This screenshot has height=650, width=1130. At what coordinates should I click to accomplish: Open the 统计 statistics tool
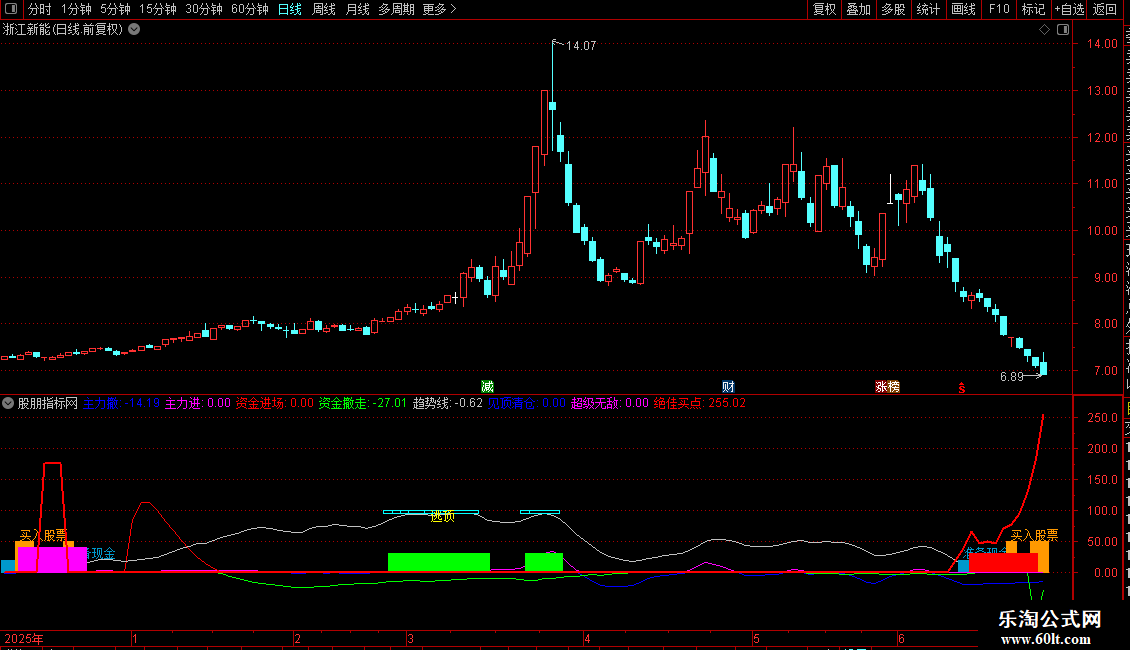click(928, 9)
